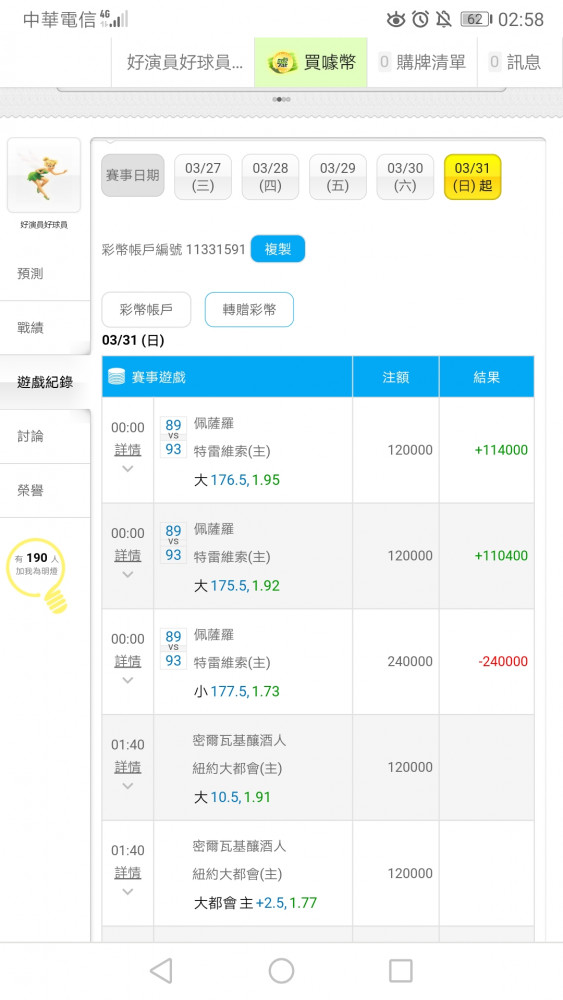Screen dimensions: 563x1000
Task: Select the highlighted 03/31 (日) date
Action: click(472, 177)
